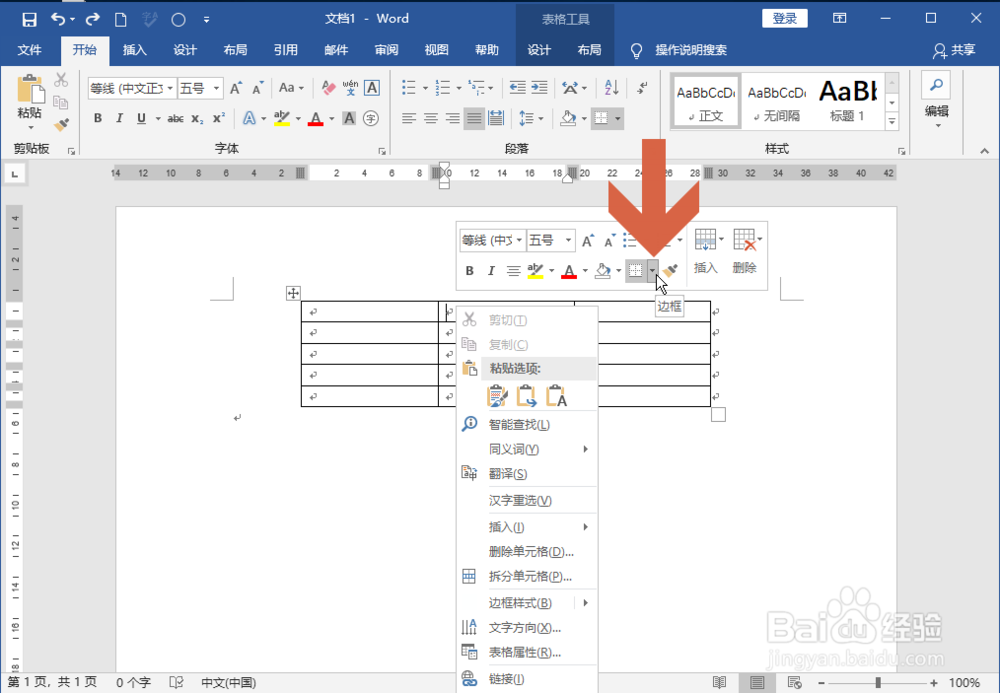
Task: Choose 智能查找(L) in context menu
Action: point(527,425)
